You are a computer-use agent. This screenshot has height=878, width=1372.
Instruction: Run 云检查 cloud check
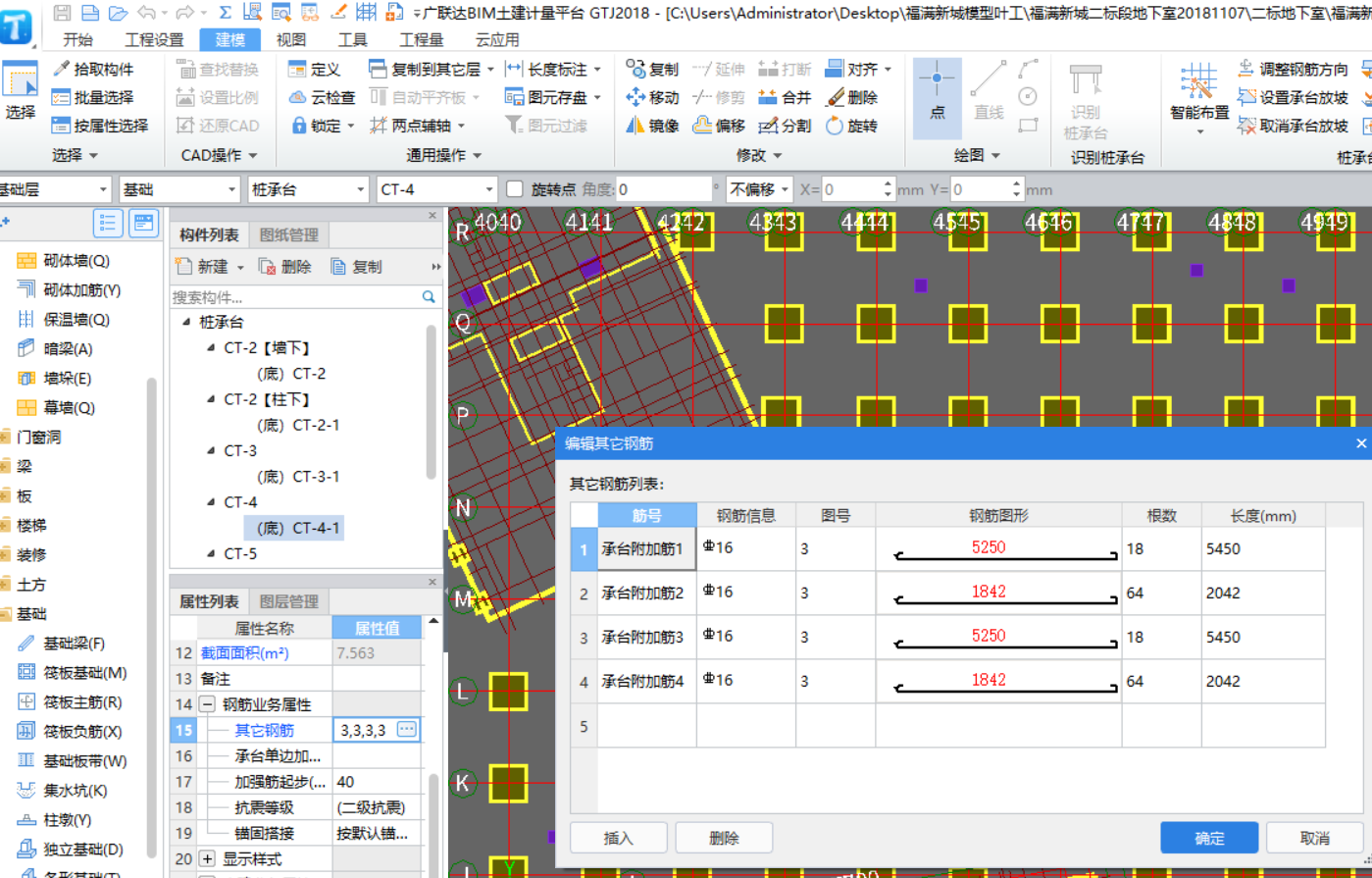pos(322,98)
